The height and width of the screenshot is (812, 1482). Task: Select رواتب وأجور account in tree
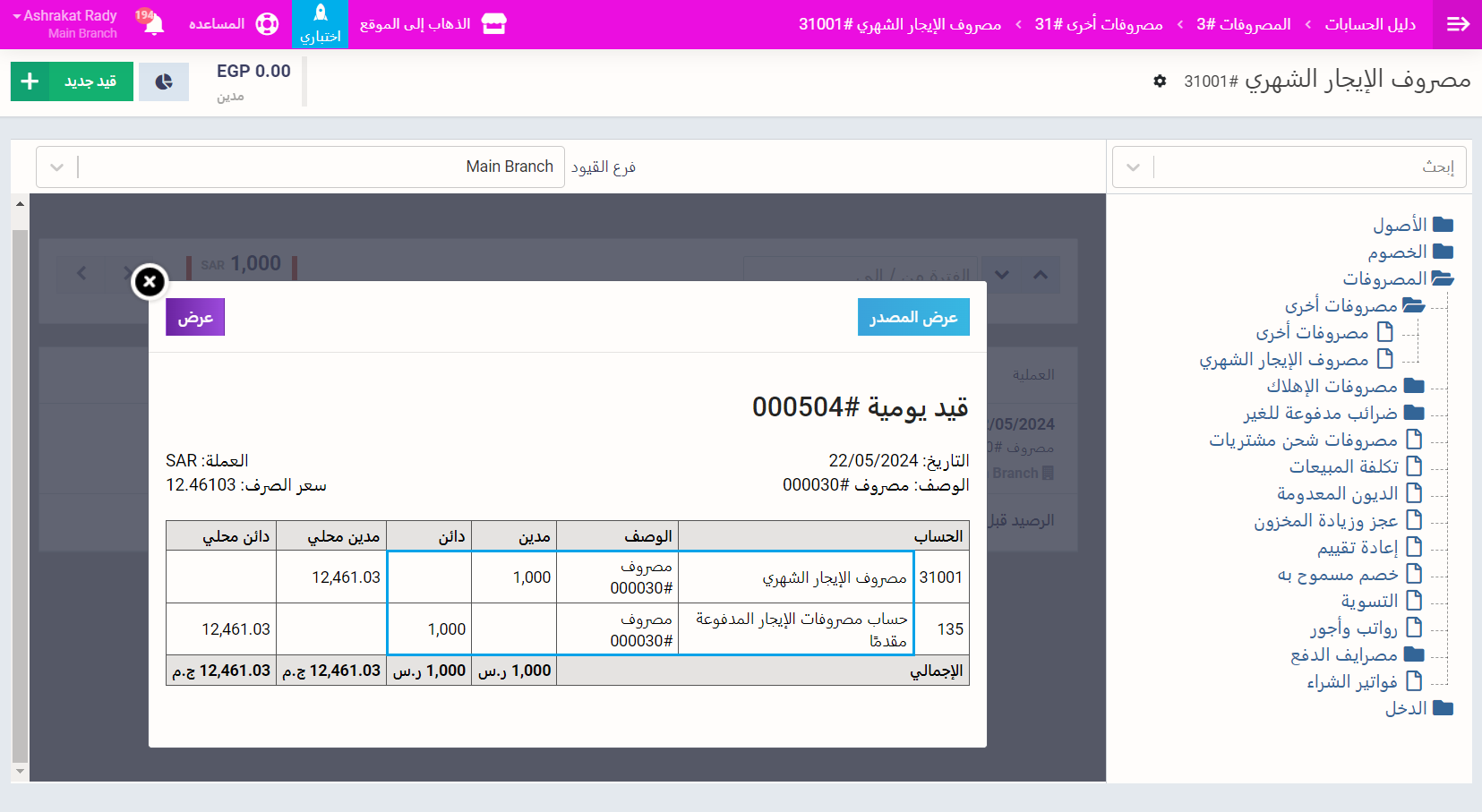tap(1353, 628)
